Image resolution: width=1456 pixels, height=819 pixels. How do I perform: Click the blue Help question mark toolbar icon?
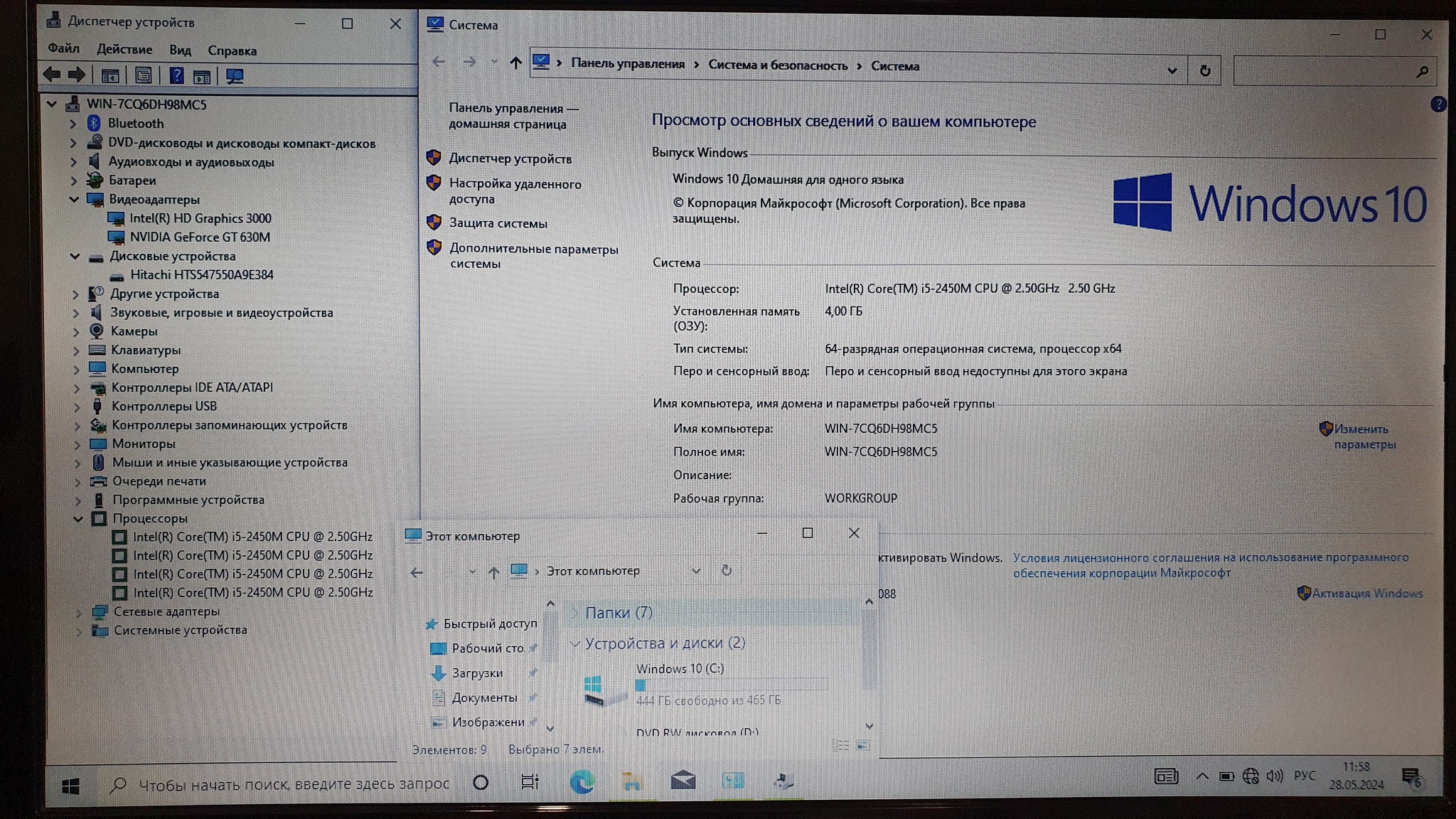tap(176, 75)
